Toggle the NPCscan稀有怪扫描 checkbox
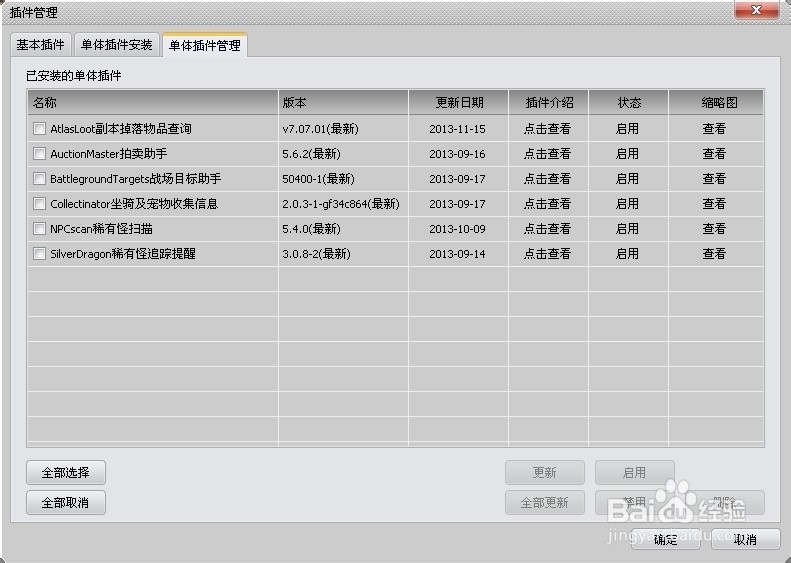This screenshot has height=563, width=791. (x=39, y=229)
